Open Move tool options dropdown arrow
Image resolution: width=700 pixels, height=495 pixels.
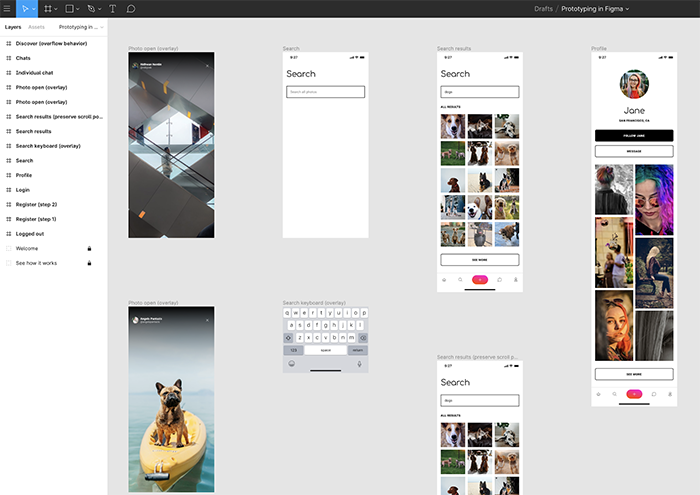pyautogui.click(x=33, y=9)
